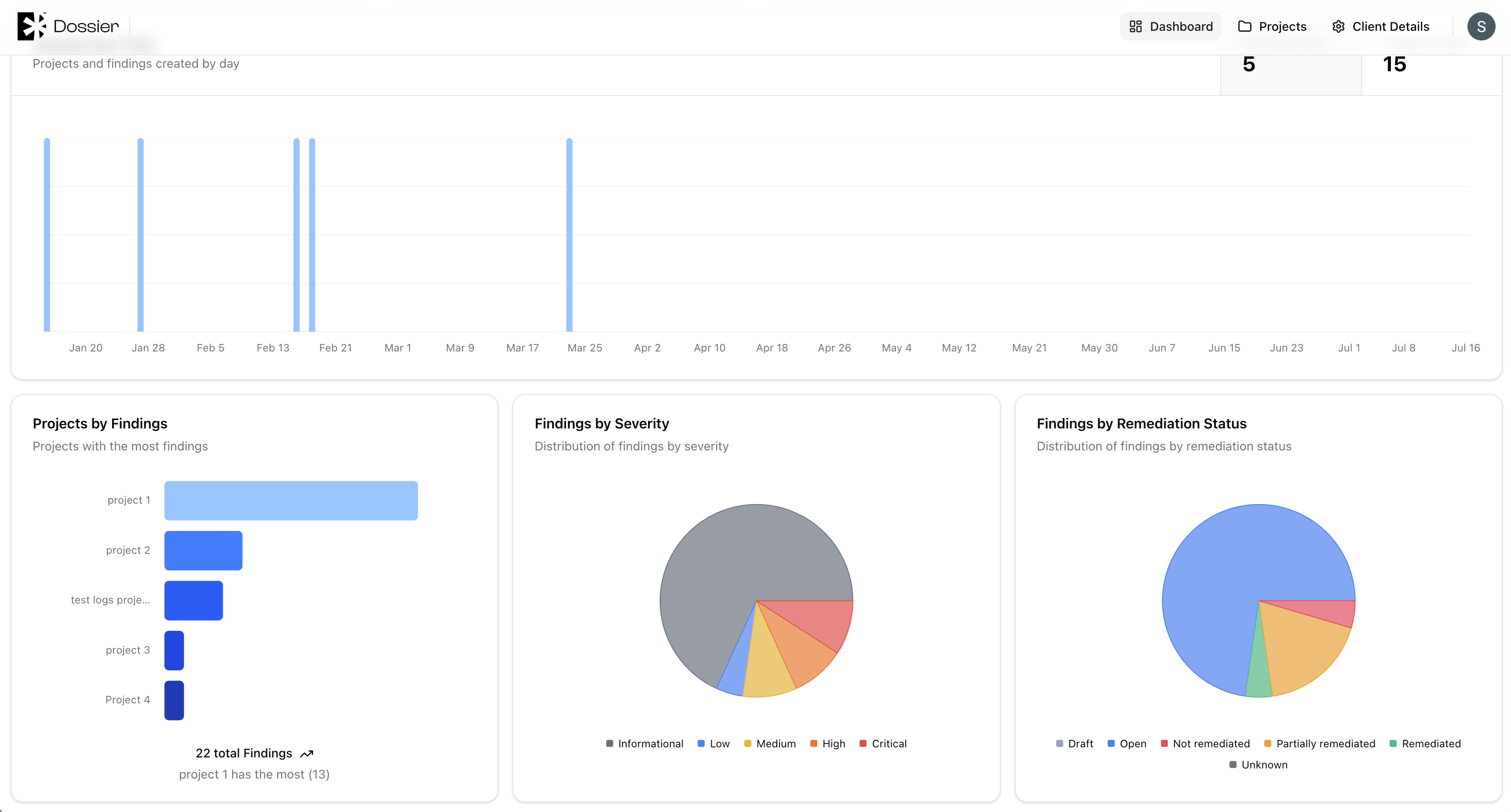Click the 22 total Findings text
Viewport: 1511px width, 812px height.
[x=243, y=753]
